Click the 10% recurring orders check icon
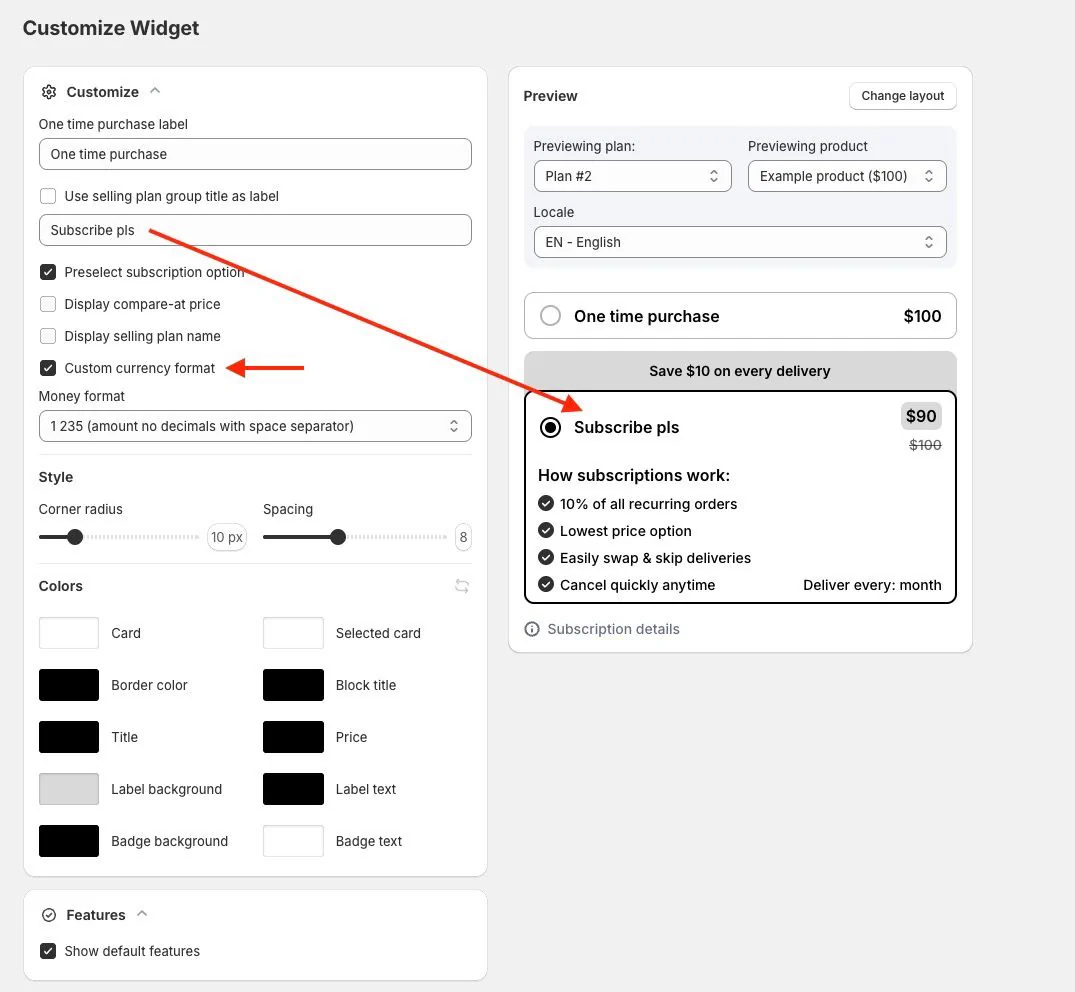Screen dimensions: 1075x992 [x=546, y=504]
